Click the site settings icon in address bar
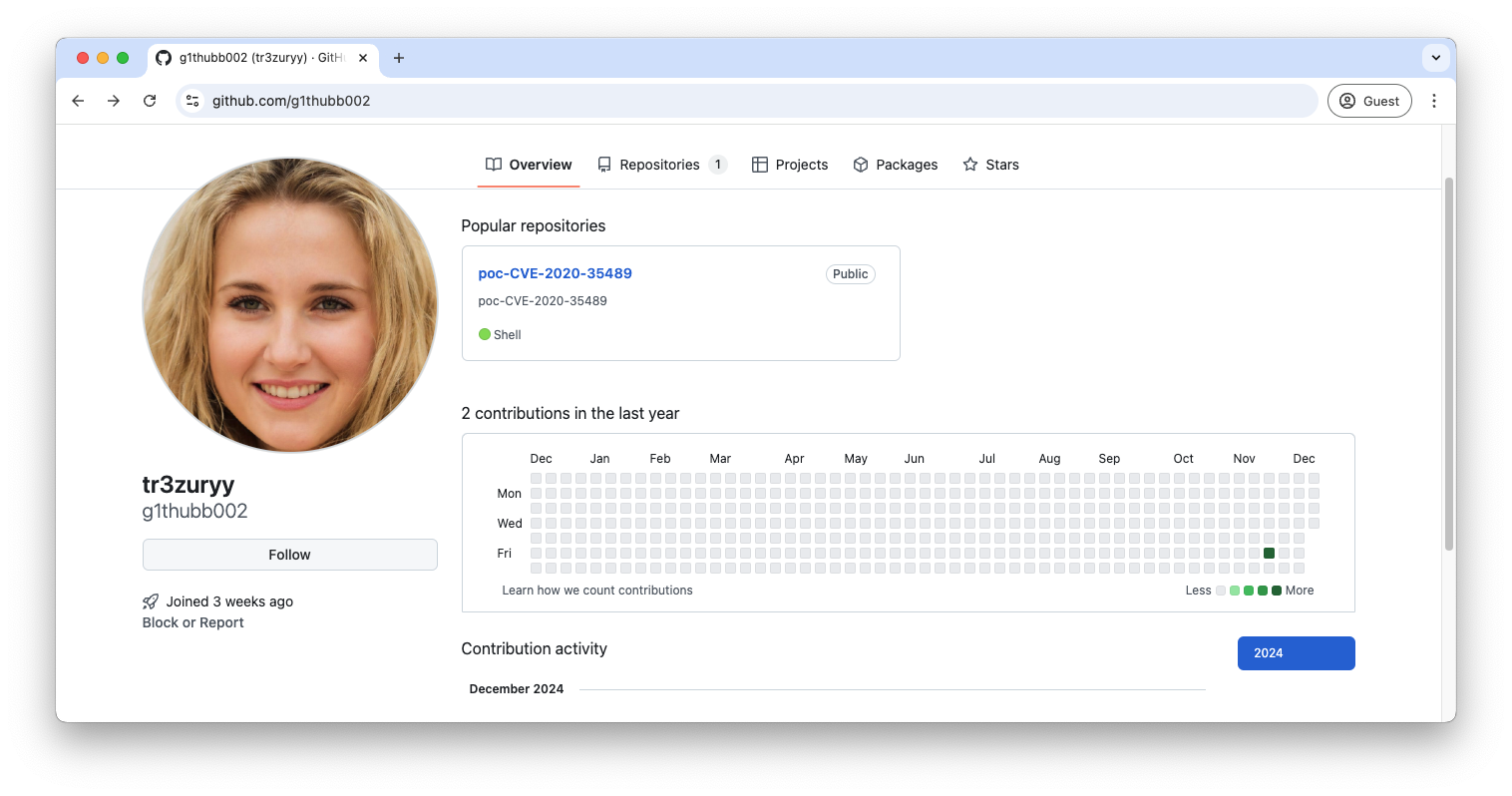The image size is (1512, 796). 191,101
